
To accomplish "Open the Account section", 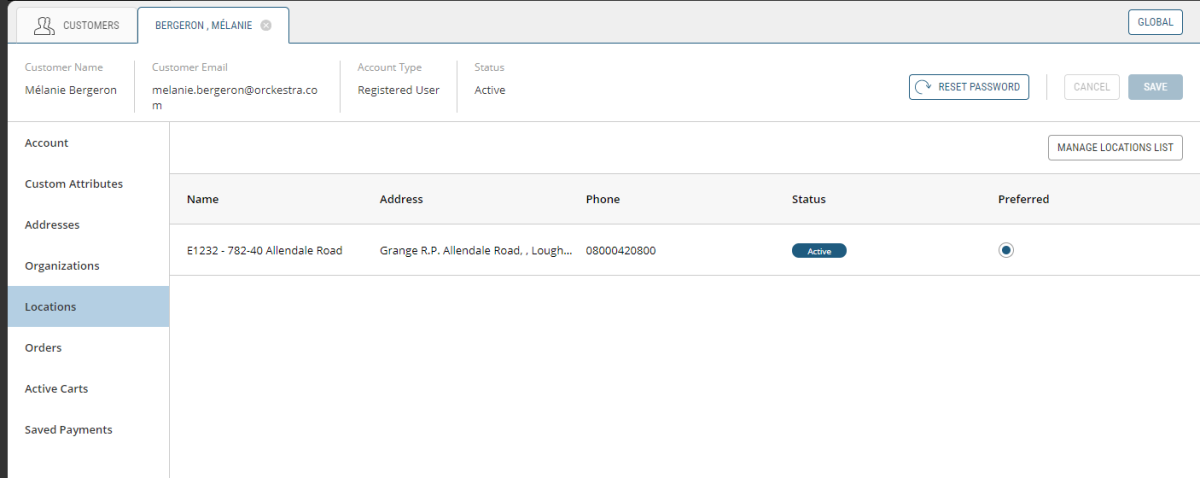I will tap(47, 143).
